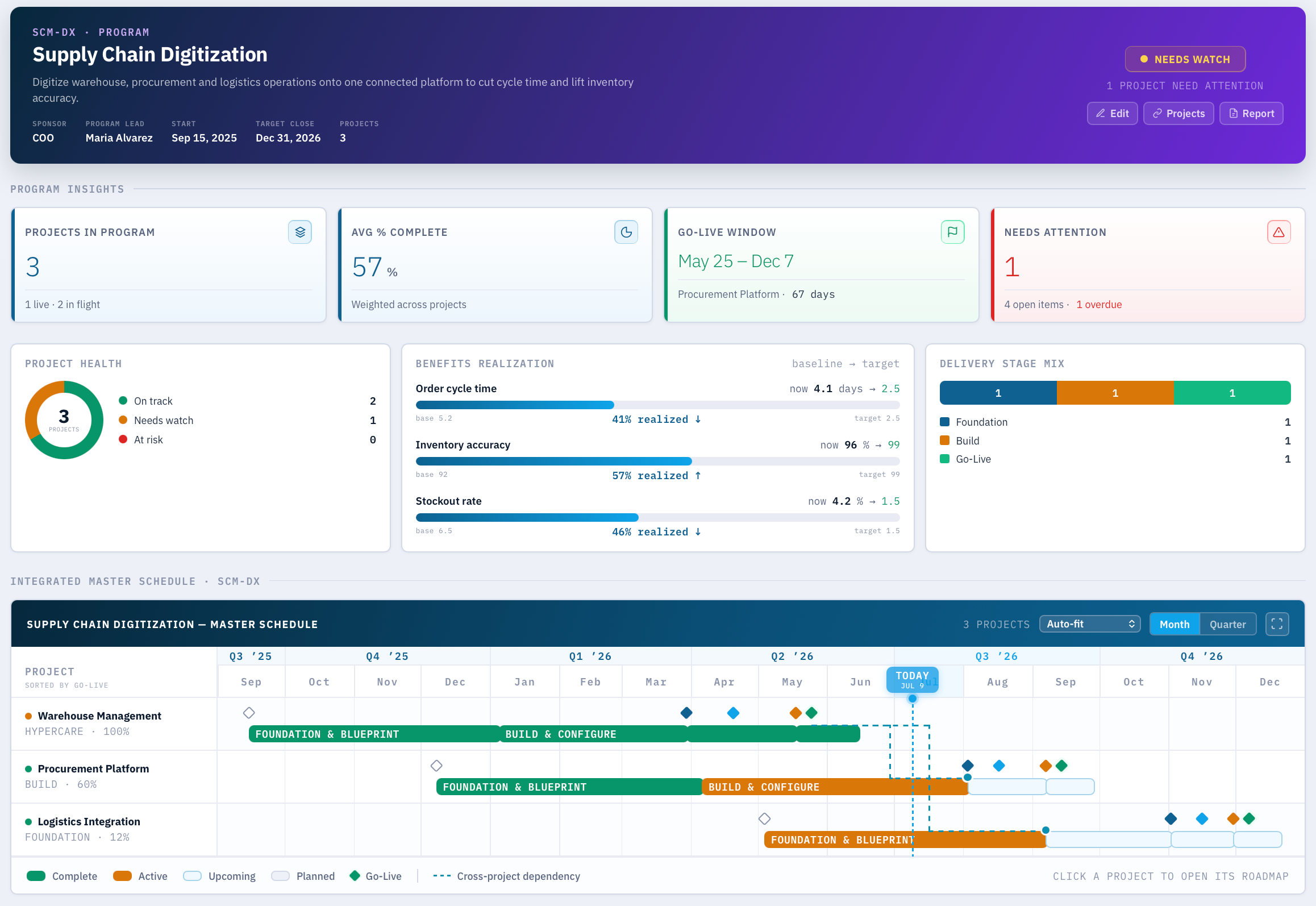Click Procurement Platform Build & Configure bar
Image resolution: width=1316 pixels, height=906 pixels.
[x=835, y=787]
